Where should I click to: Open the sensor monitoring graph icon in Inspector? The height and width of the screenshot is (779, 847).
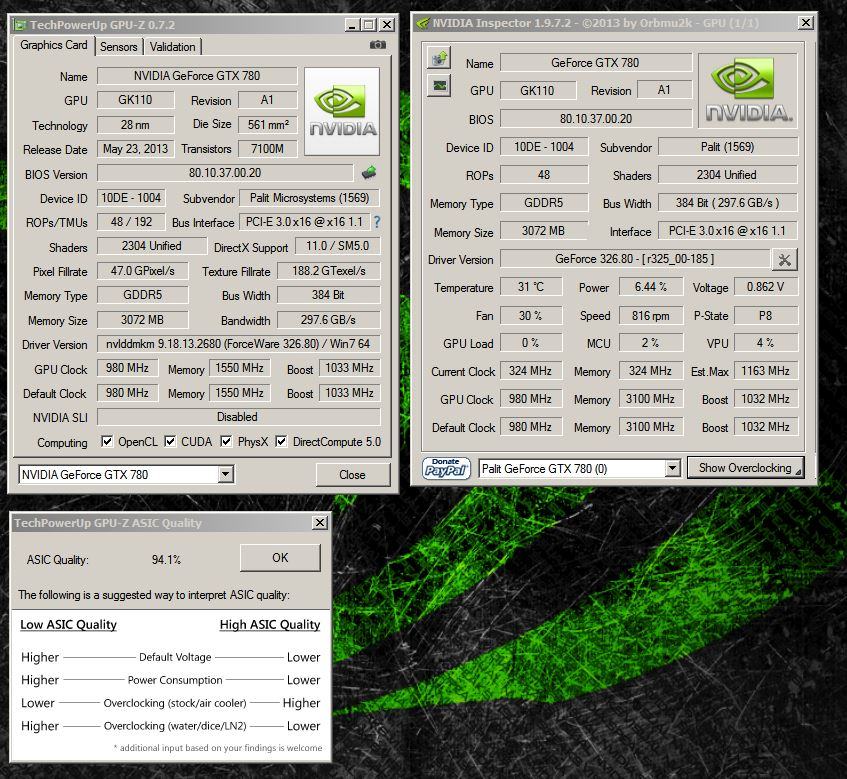pos(440,85)
